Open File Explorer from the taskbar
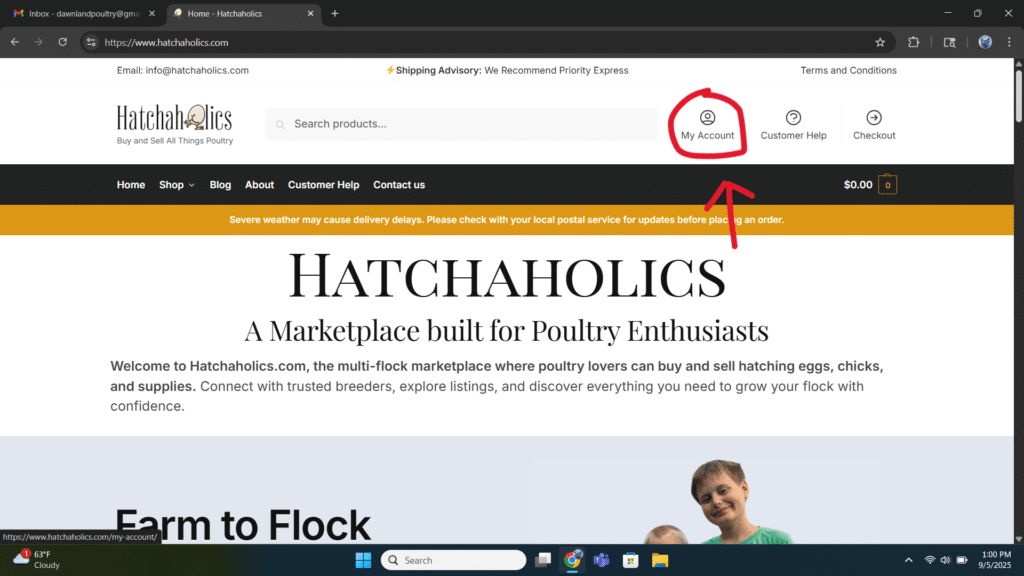 point(660,560)
